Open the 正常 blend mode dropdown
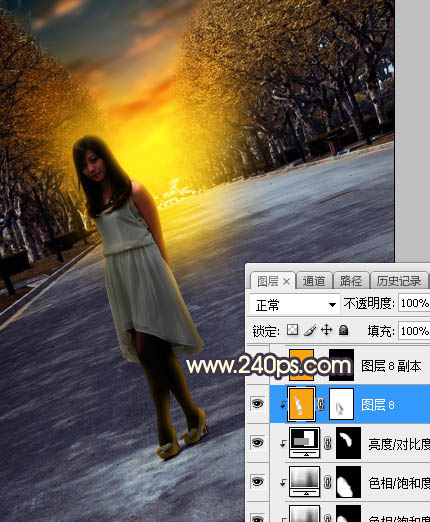430x522 pixels. coord(295,304)
